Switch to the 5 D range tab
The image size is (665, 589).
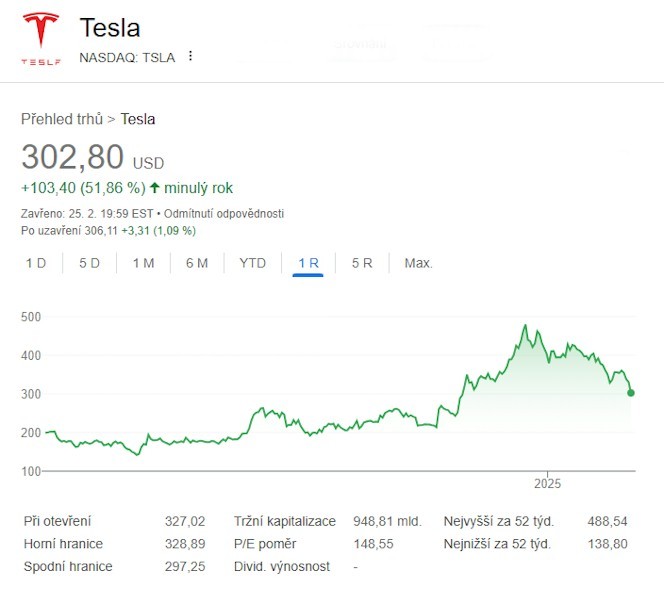click(x=90, y=263)
